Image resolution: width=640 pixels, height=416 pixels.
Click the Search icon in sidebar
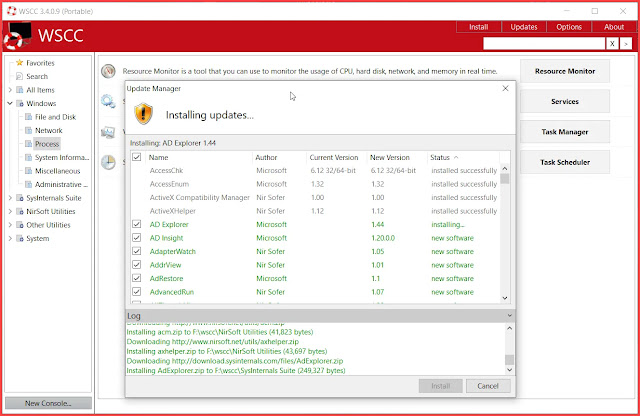pos(19,76)
